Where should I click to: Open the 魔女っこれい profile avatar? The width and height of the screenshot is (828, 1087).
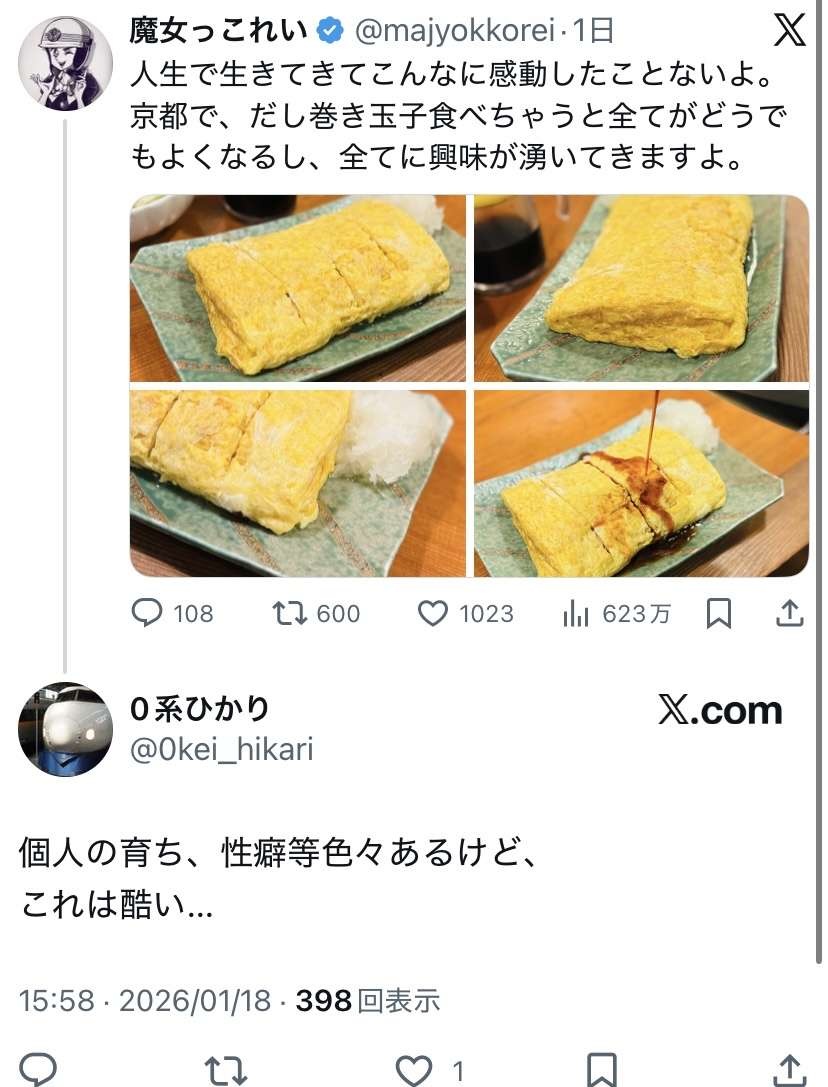(65, 63)
